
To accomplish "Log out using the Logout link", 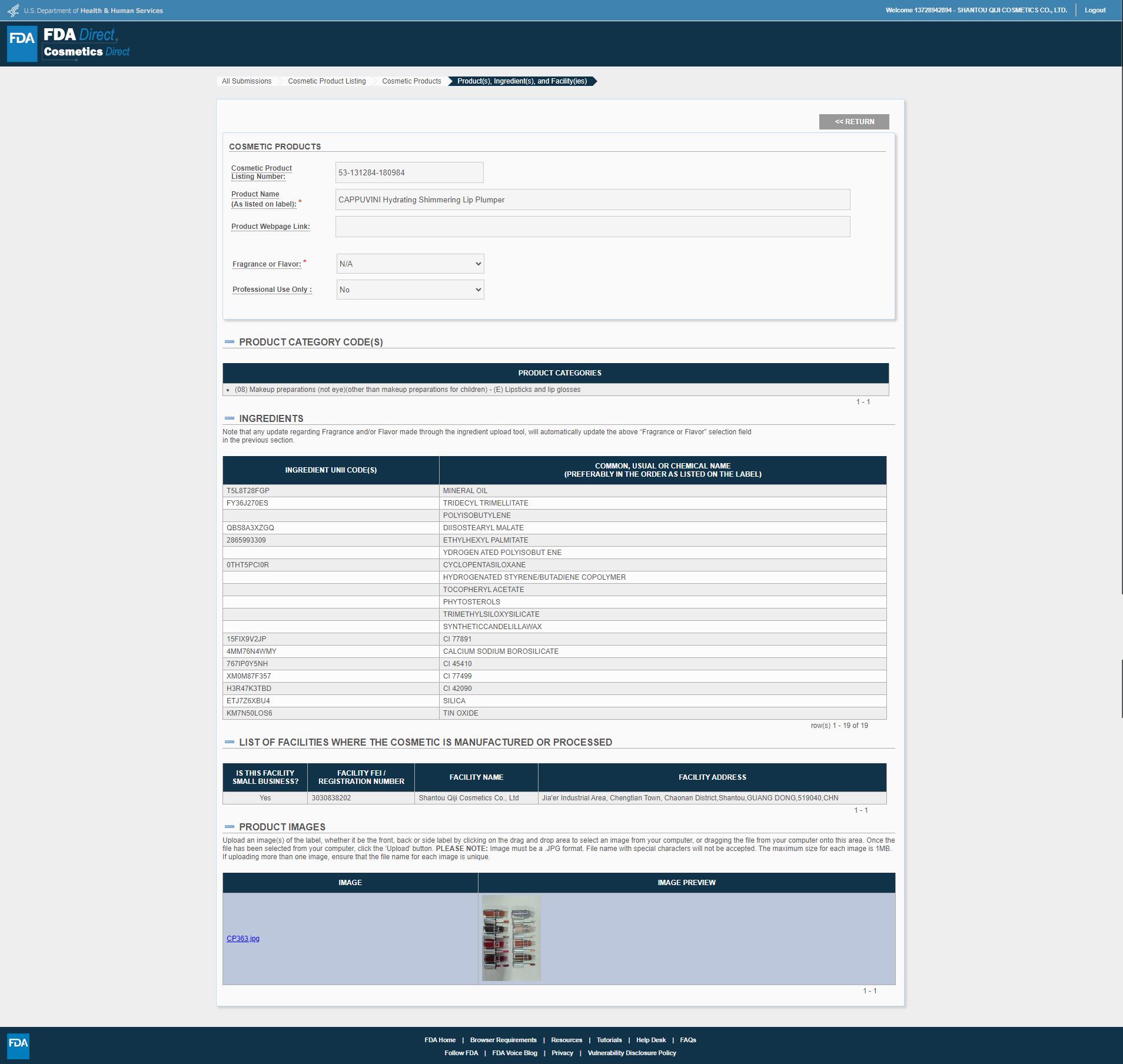I will click(x=1095, y=10).
